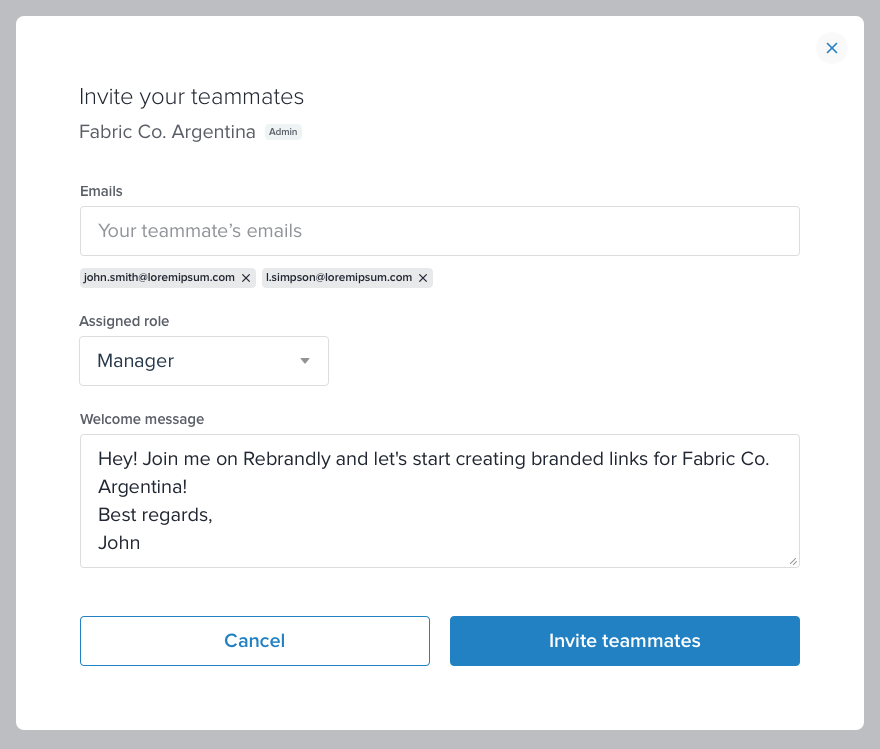This screenshot has width=880, height=749.
Task: Send invites with Invite teammates button
Action: (x=625, y=641)
